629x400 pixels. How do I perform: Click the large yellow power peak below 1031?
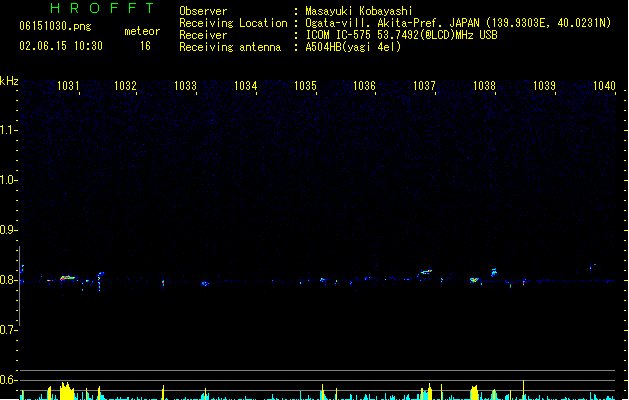tap(67, 391)
